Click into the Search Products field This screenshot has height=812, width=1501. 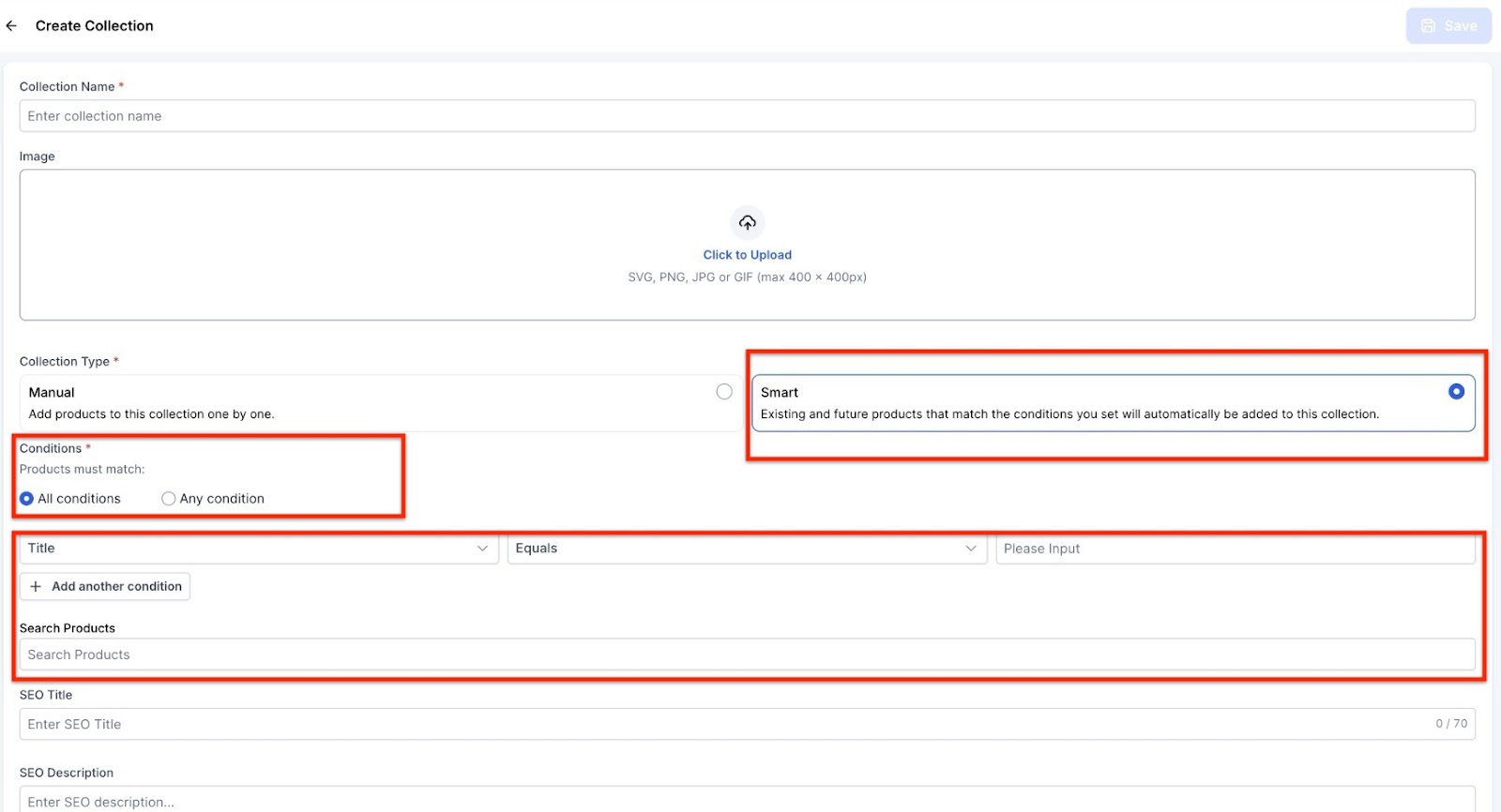click(x=747, y=654)
